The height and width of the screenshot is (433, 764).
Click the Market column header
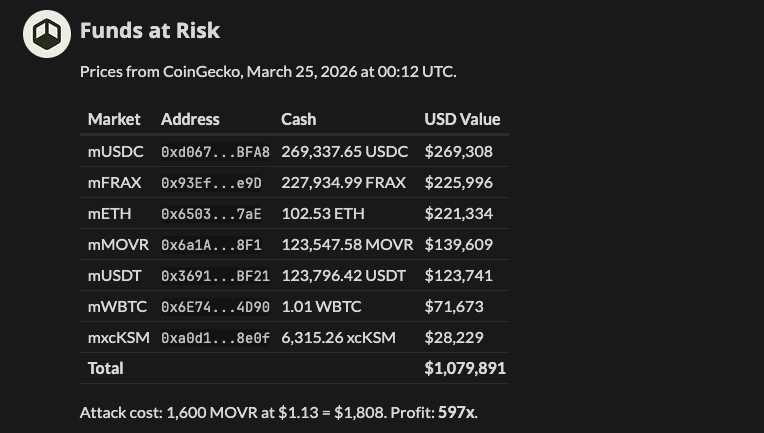coord(114,119)
